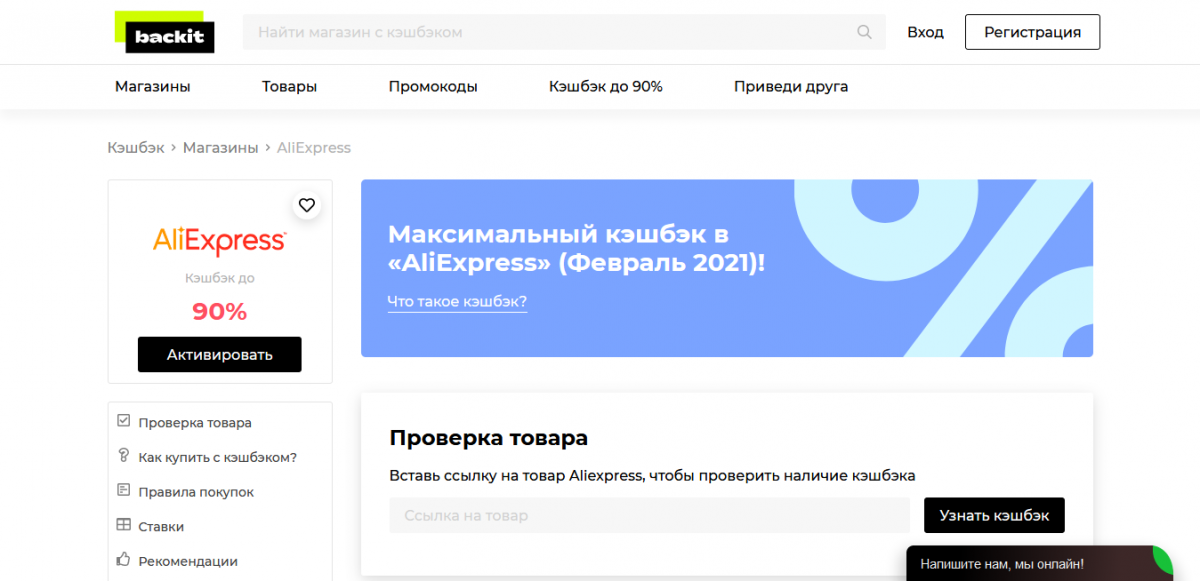The image size is (1200, 581).
Task: Open Правила покупок sidebar link
Action: pos(196,492)
